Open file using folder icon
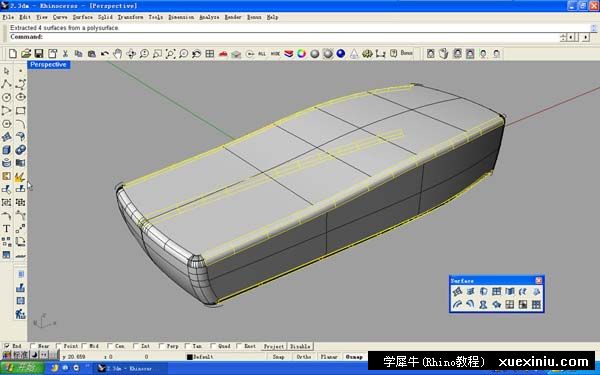This screenshot has width=600, height=375. (x=26, y=54)
